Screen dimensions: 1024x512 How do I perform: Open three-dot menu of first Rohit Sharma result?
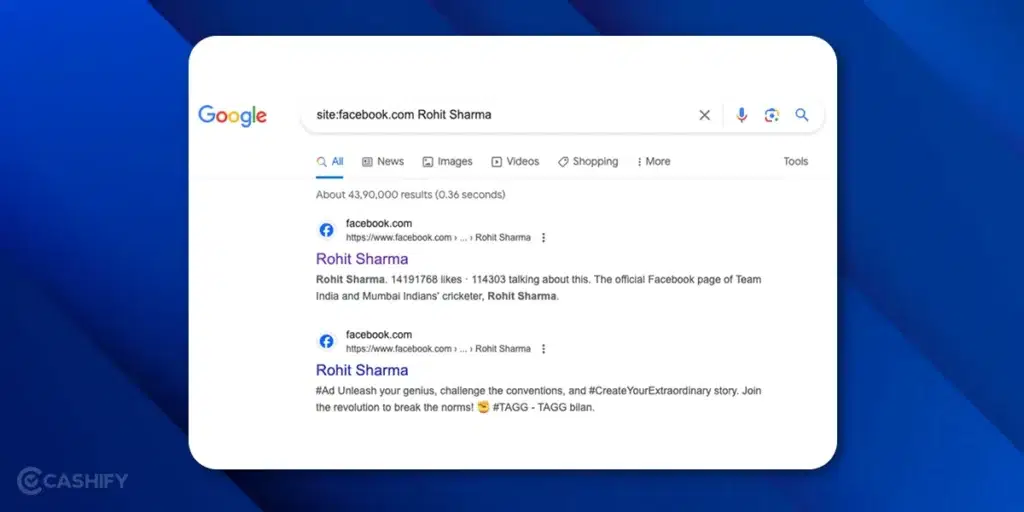pos(543,238)
